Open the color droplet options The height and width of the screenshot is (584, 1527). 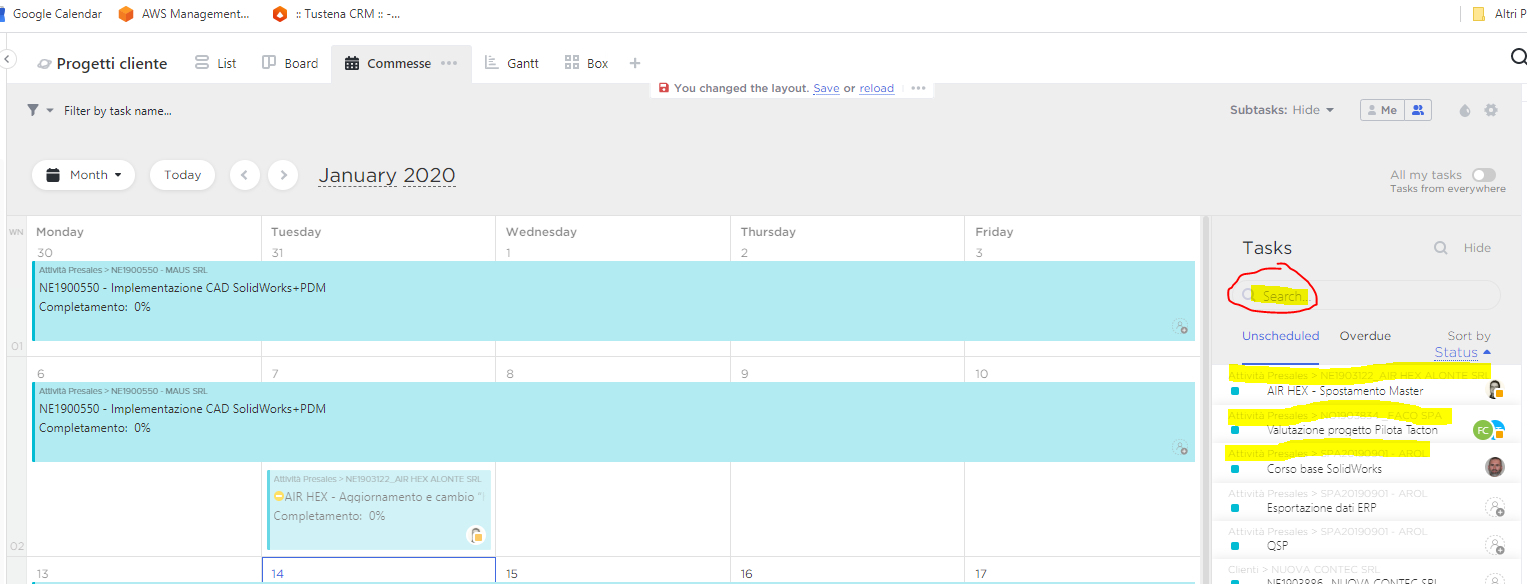click(1465, 110)
